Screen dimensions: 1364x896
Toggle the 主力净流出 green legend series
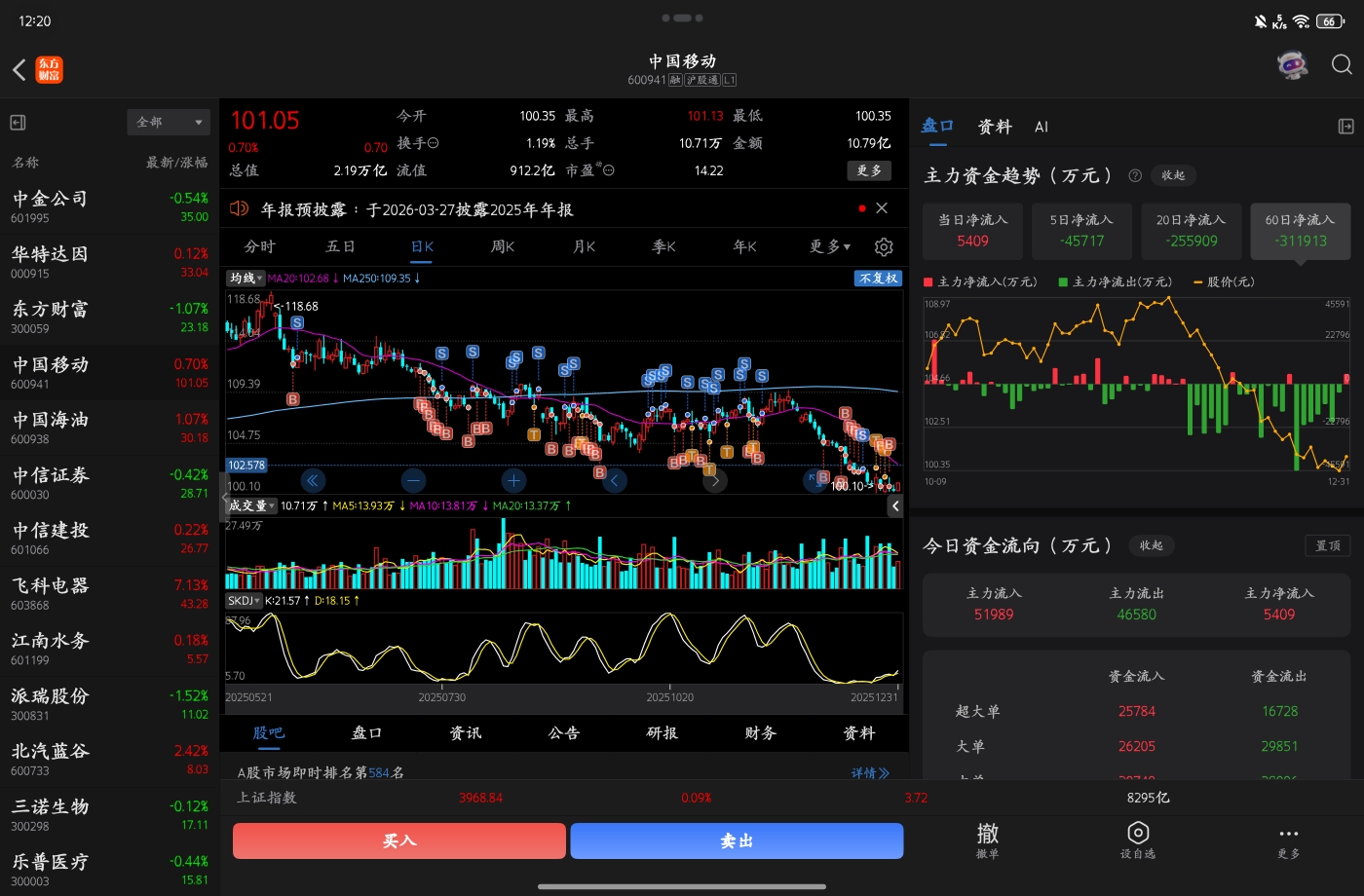1115,282
